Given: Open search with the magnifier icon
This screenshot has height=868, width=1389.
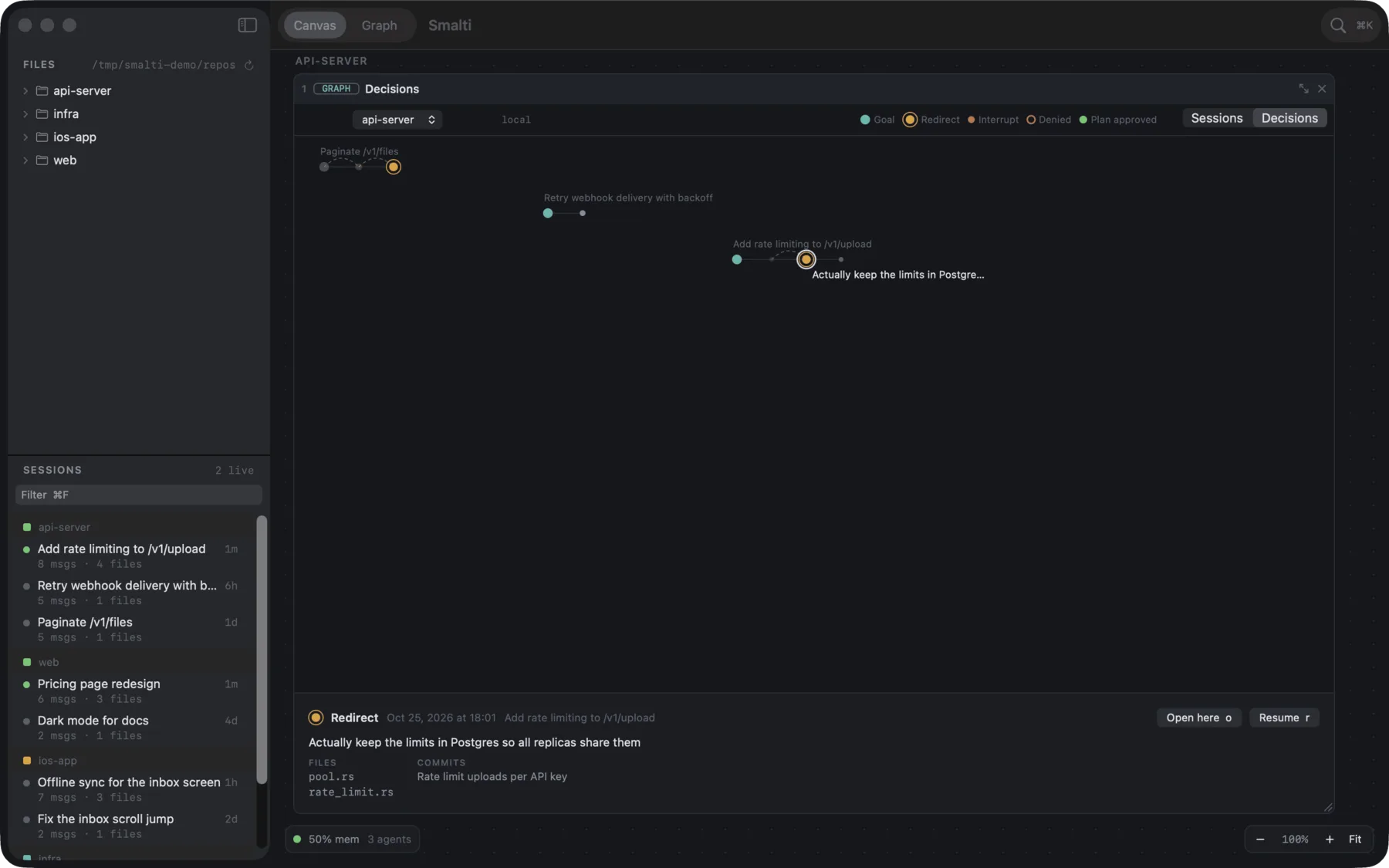Looking at the screenshot, I should pos(1337,25).
